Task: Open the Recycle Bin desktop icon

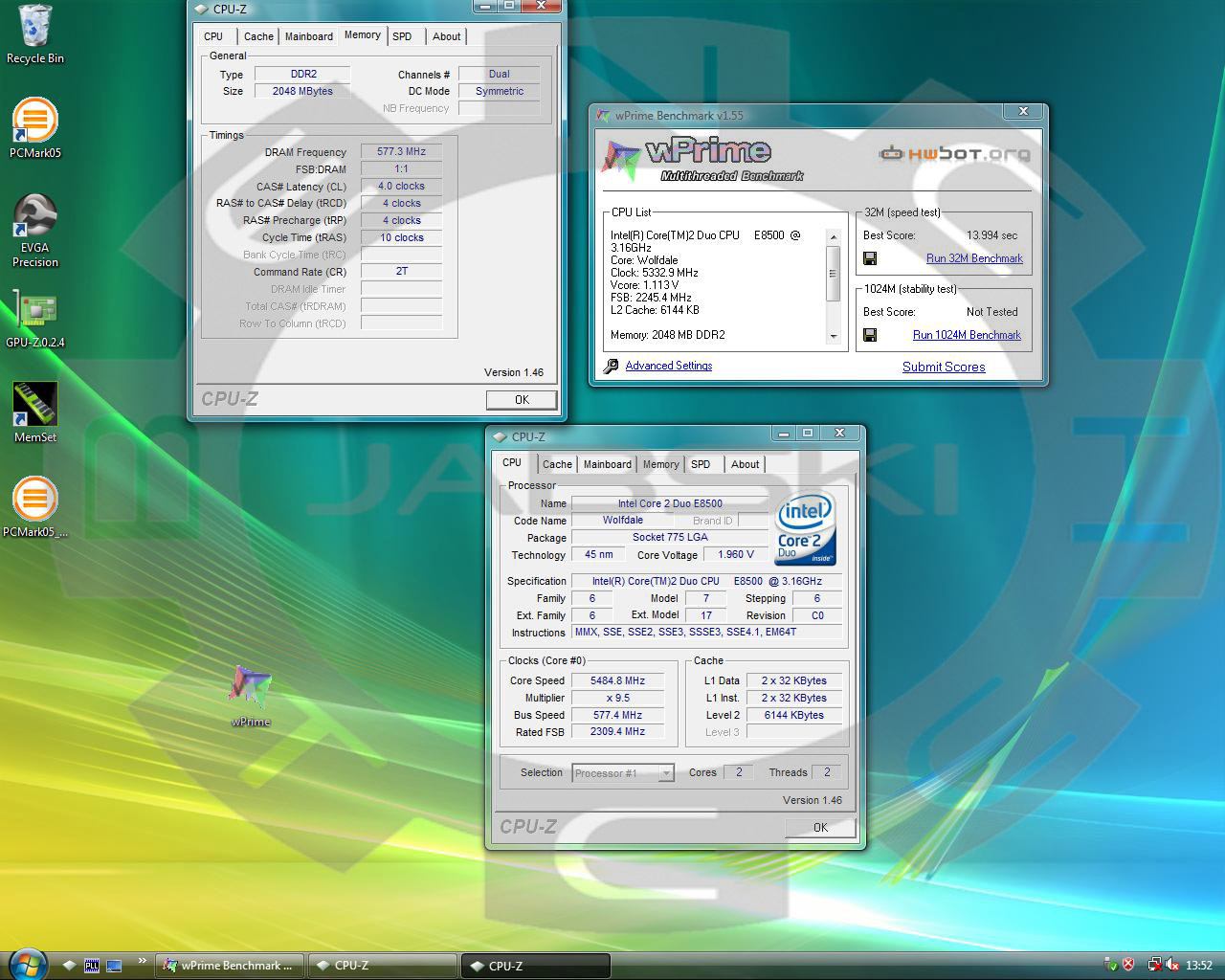Action: pos(35,34)
